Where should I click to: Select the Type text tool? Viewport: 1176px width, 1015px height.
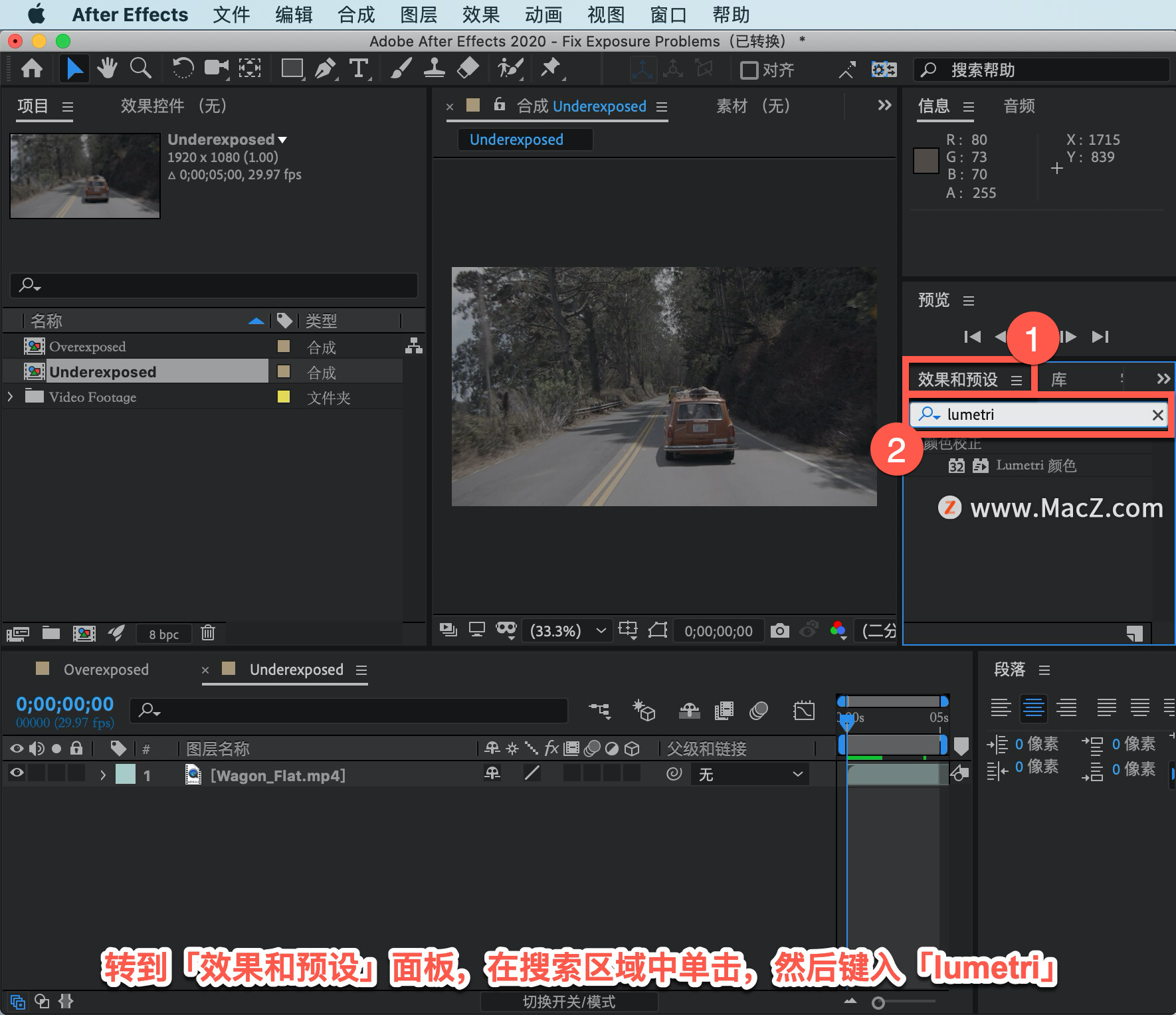tap(359, 69)
